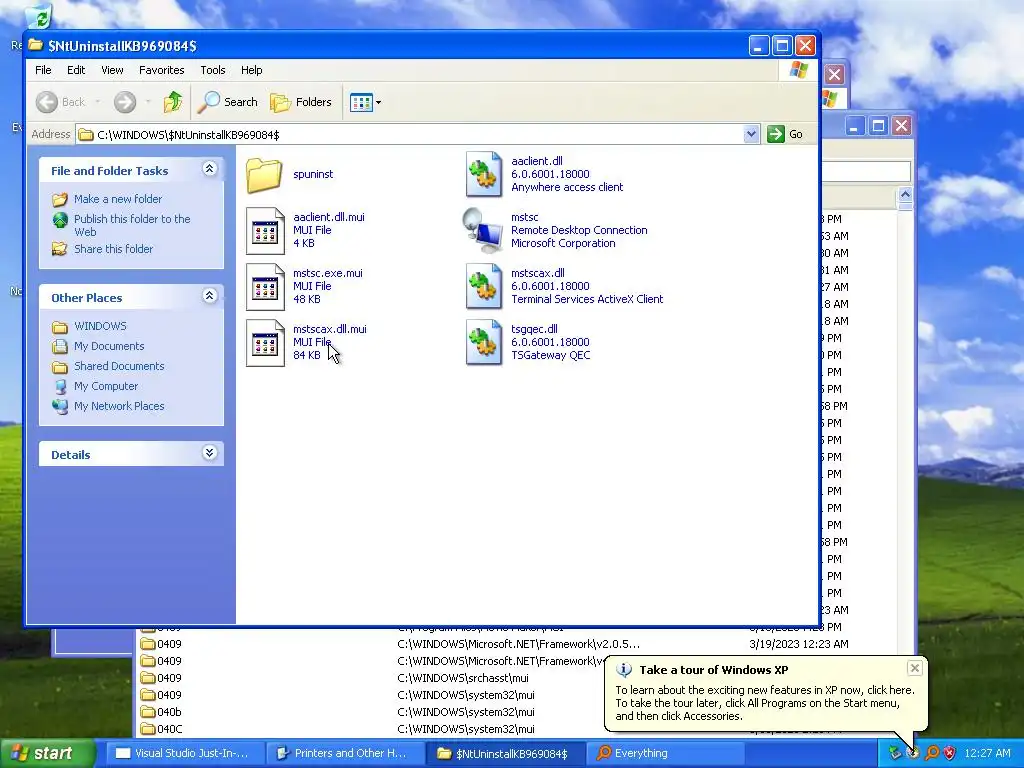The height and width of the screenshot is (768, 1024).
Task: Close the Windows XP tour balloon
Action: tap(914, 667)
